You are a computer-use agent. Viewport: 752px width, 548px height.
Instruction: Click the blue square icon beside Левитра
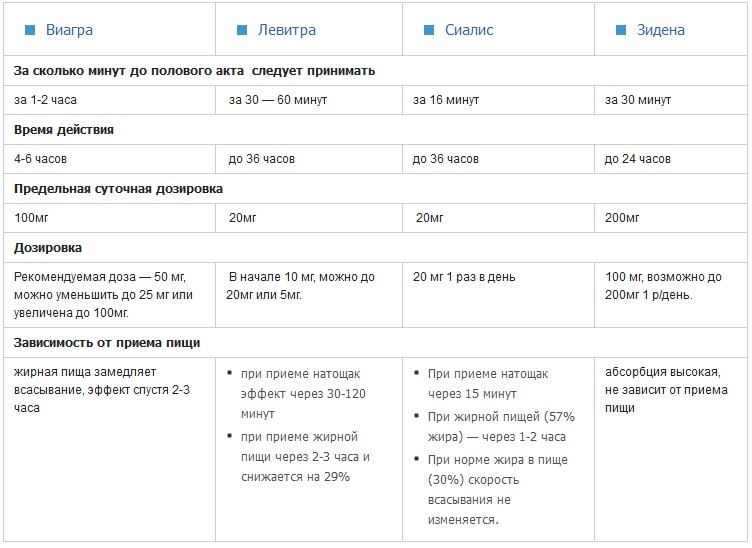(242, 30)
